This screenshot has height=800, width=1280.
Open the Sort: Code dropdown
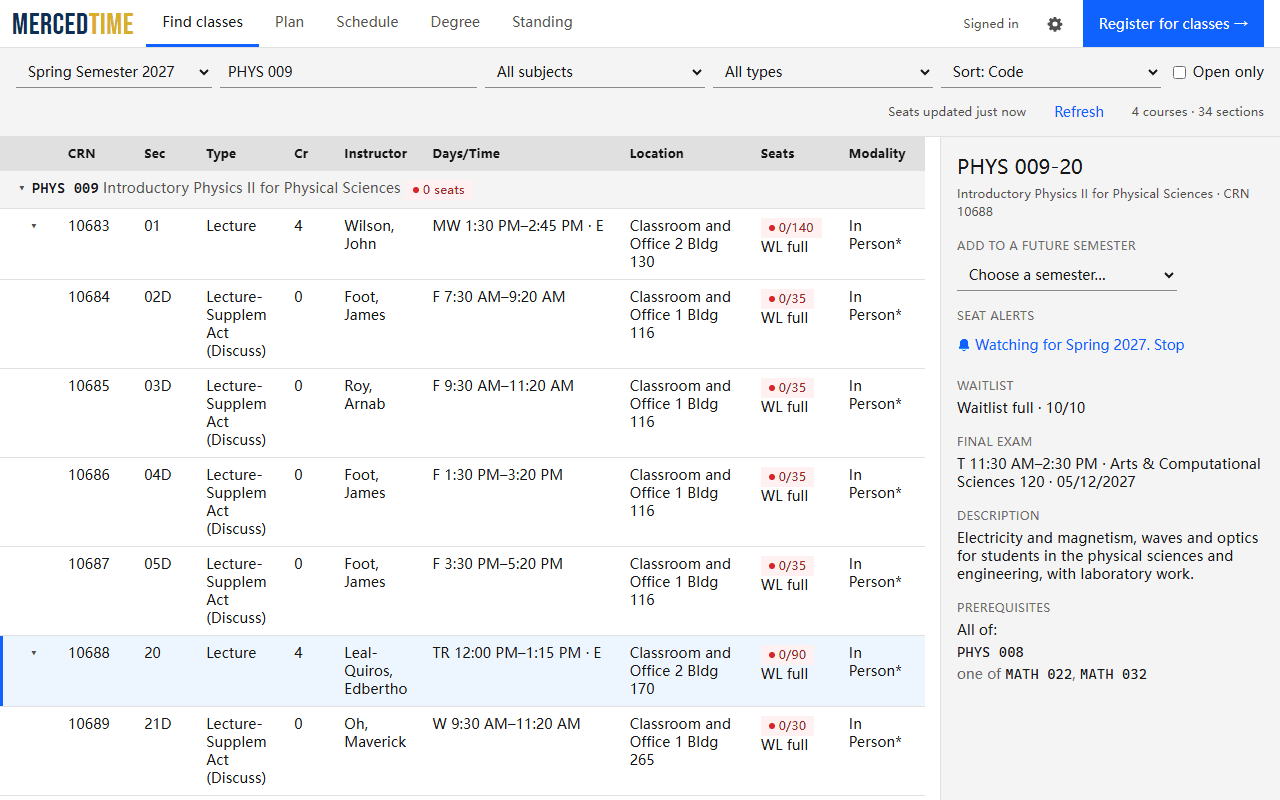click(x=1051, y=72)
